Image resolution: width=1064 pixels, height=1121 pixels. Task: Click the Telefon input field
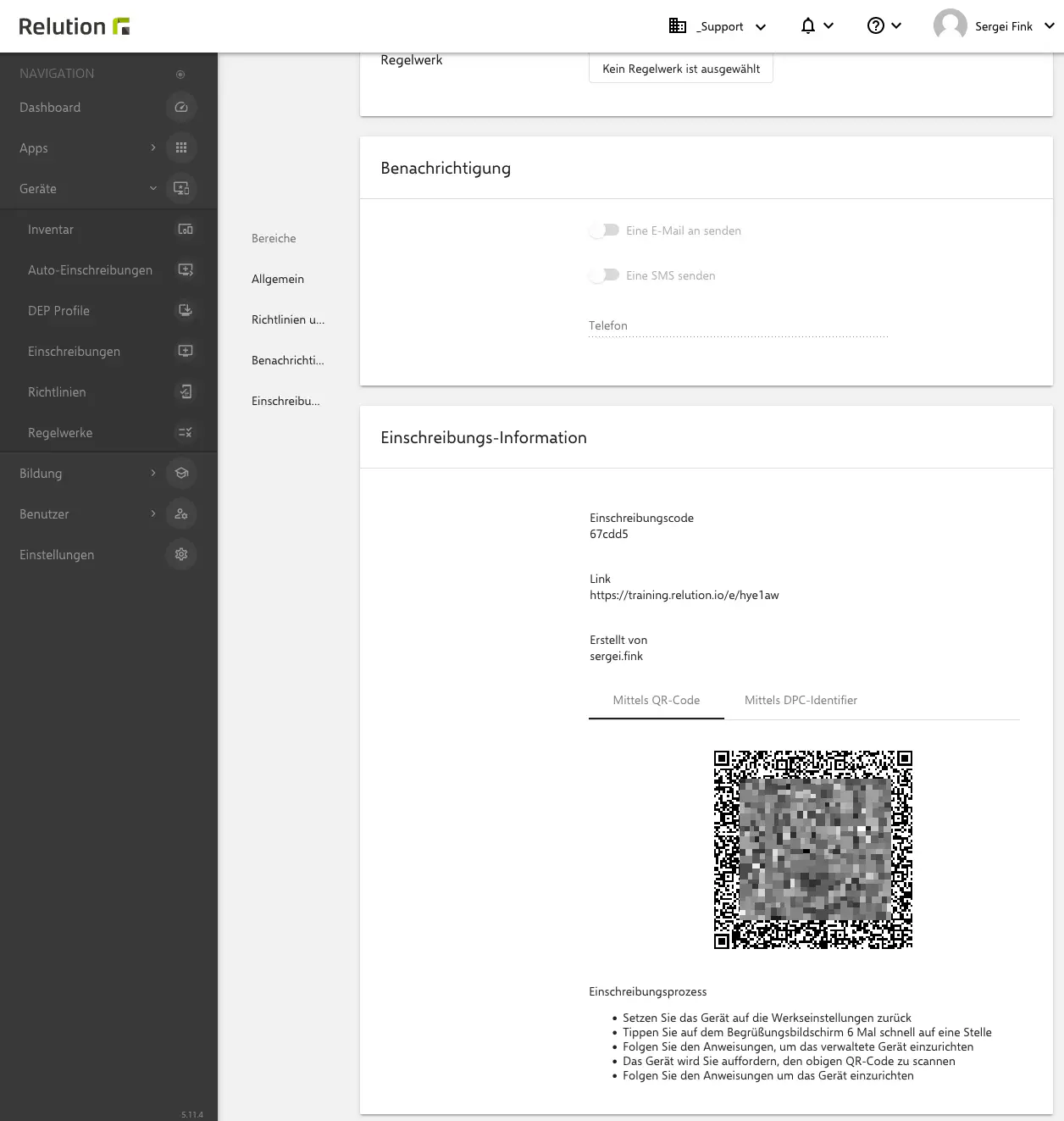[x=738, y=326]
